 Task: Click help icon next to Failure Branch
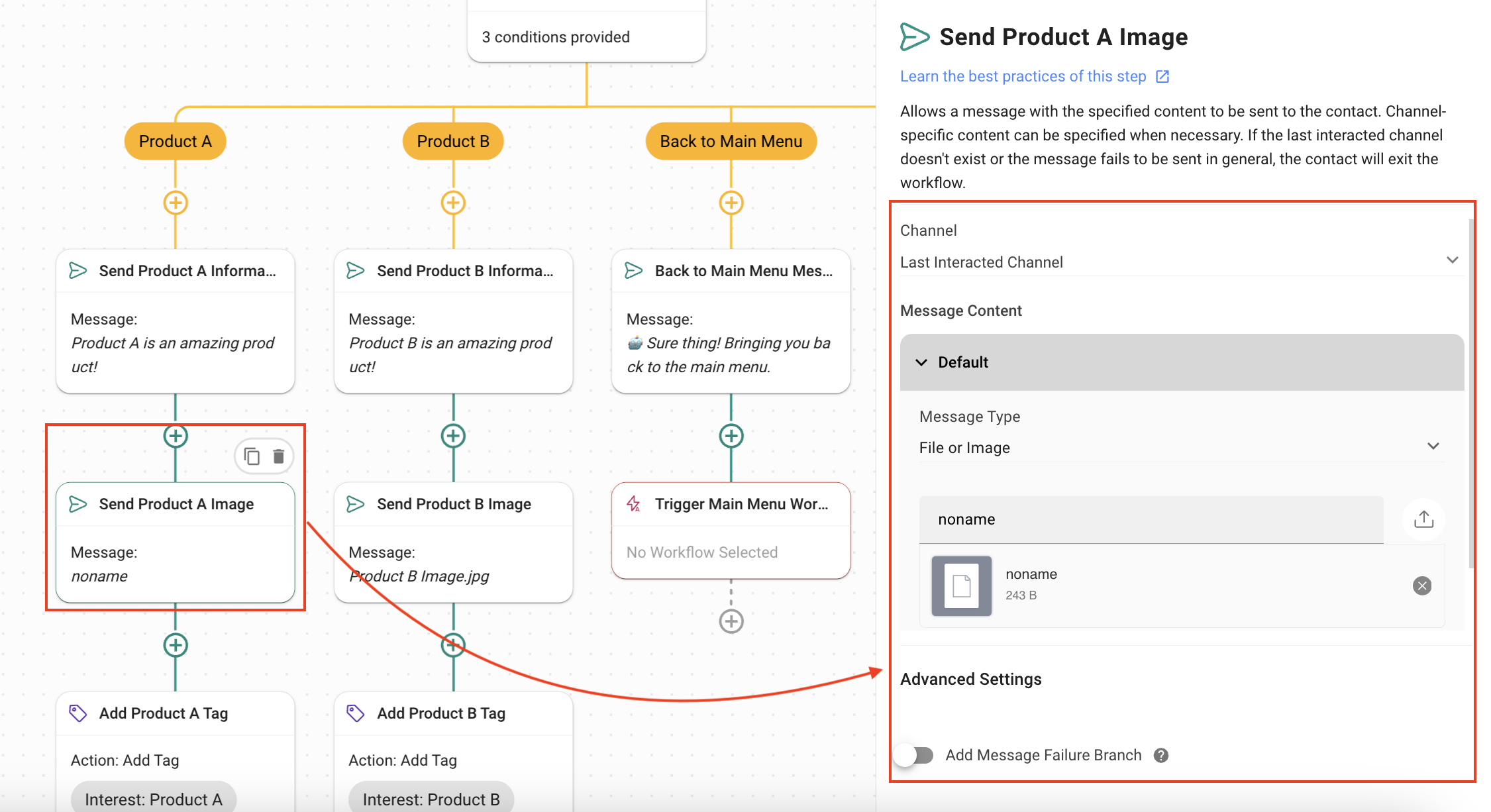[x=1161, y=755]
